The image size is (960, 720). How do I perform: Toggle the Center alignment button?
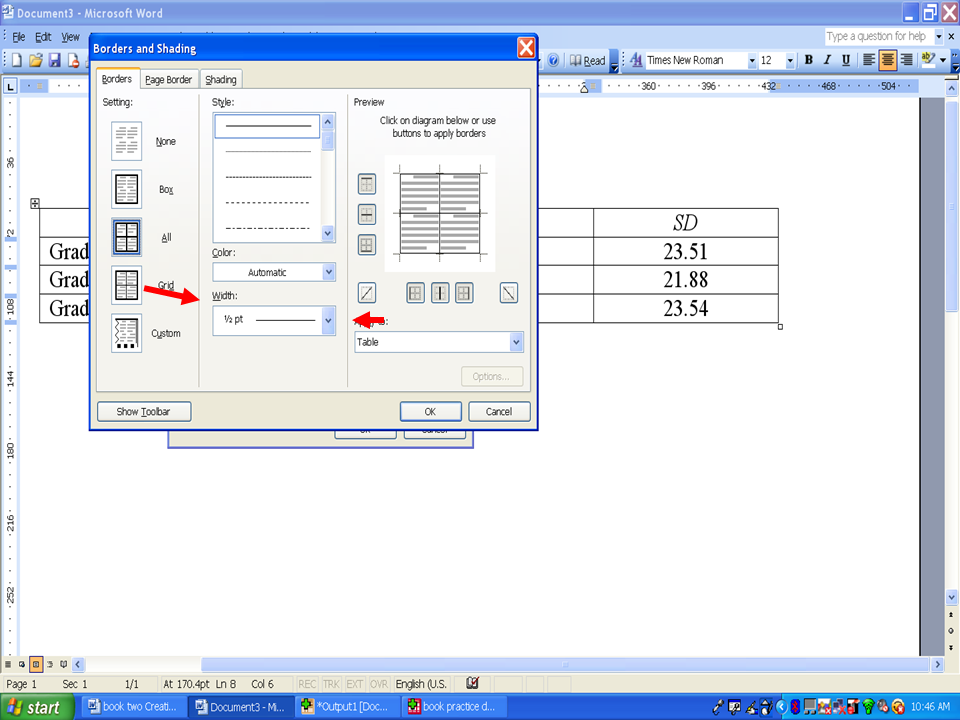click(x=887, y=60)
